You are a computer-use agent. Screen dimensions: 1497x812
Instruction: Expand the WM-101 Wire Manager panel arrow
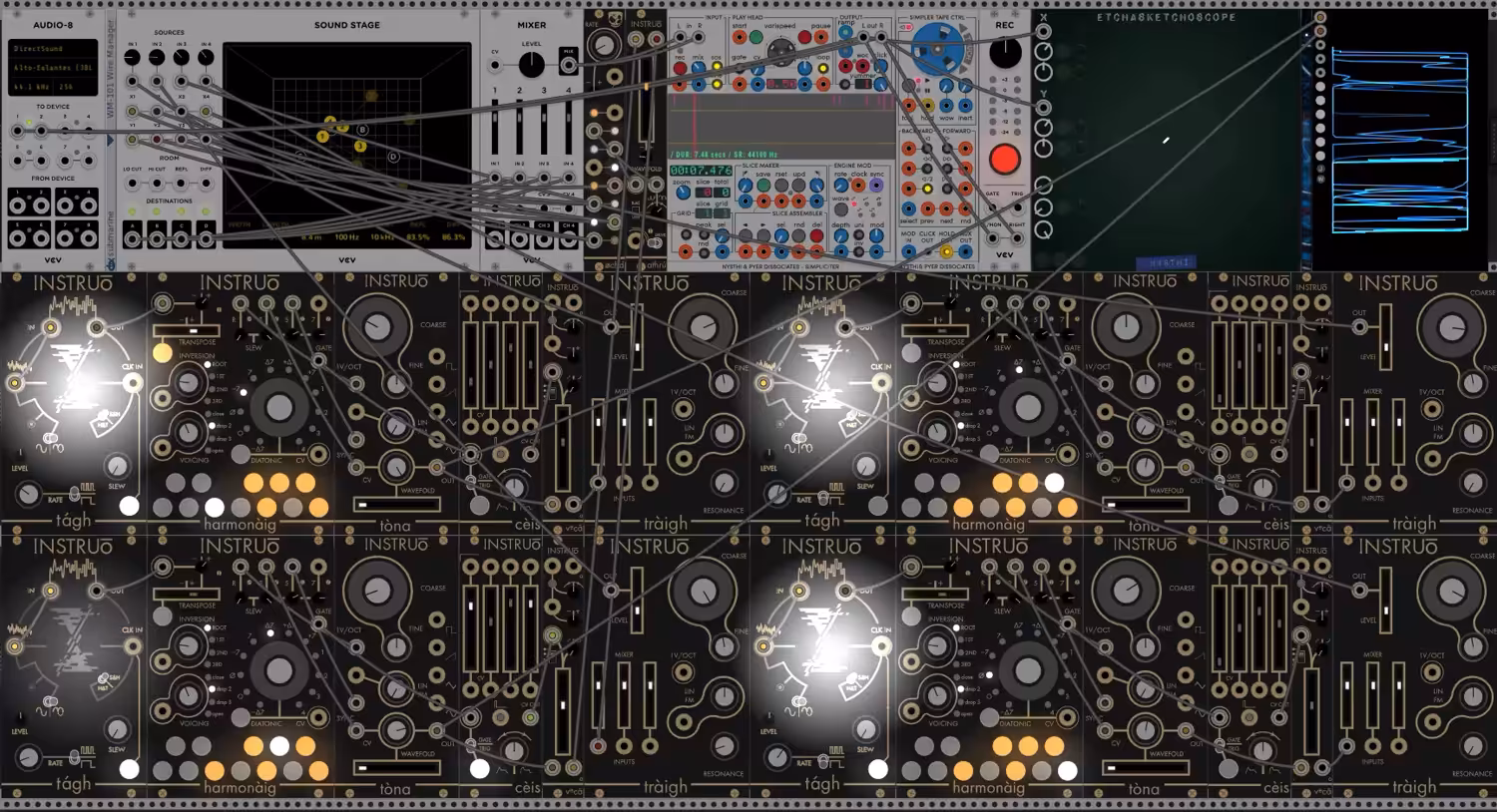tap(111, 140)
